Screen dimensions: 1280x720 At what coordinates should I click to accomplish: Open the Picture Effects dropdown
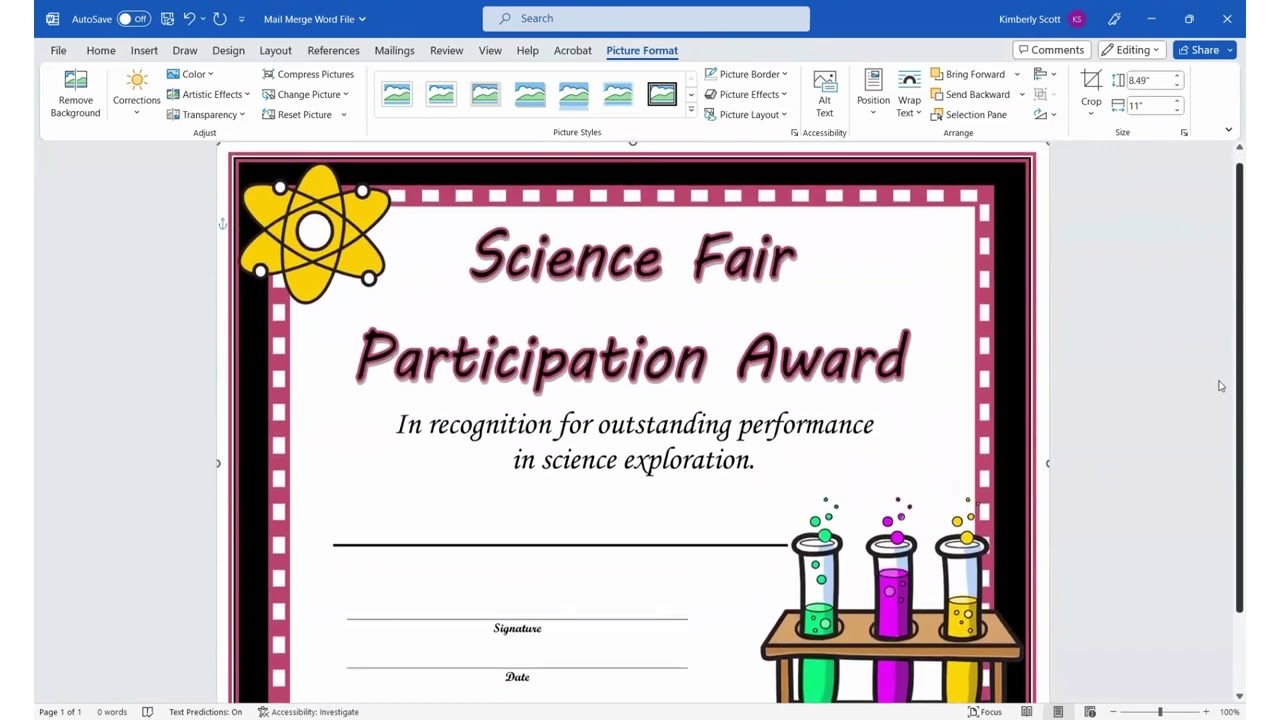[746, 94]
